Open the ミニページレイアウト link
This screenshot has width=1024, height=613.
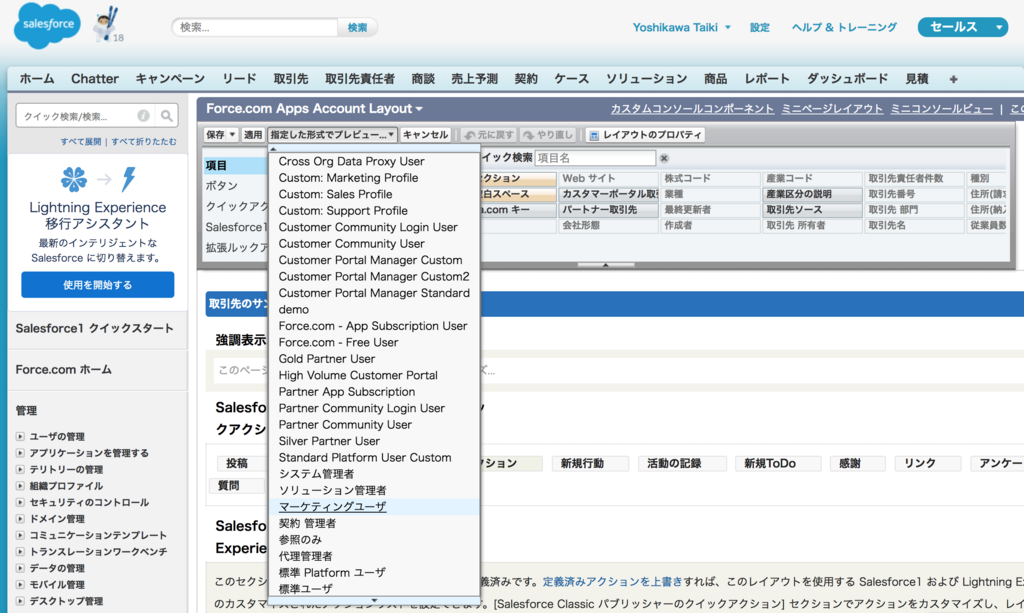tap(832, 109)
